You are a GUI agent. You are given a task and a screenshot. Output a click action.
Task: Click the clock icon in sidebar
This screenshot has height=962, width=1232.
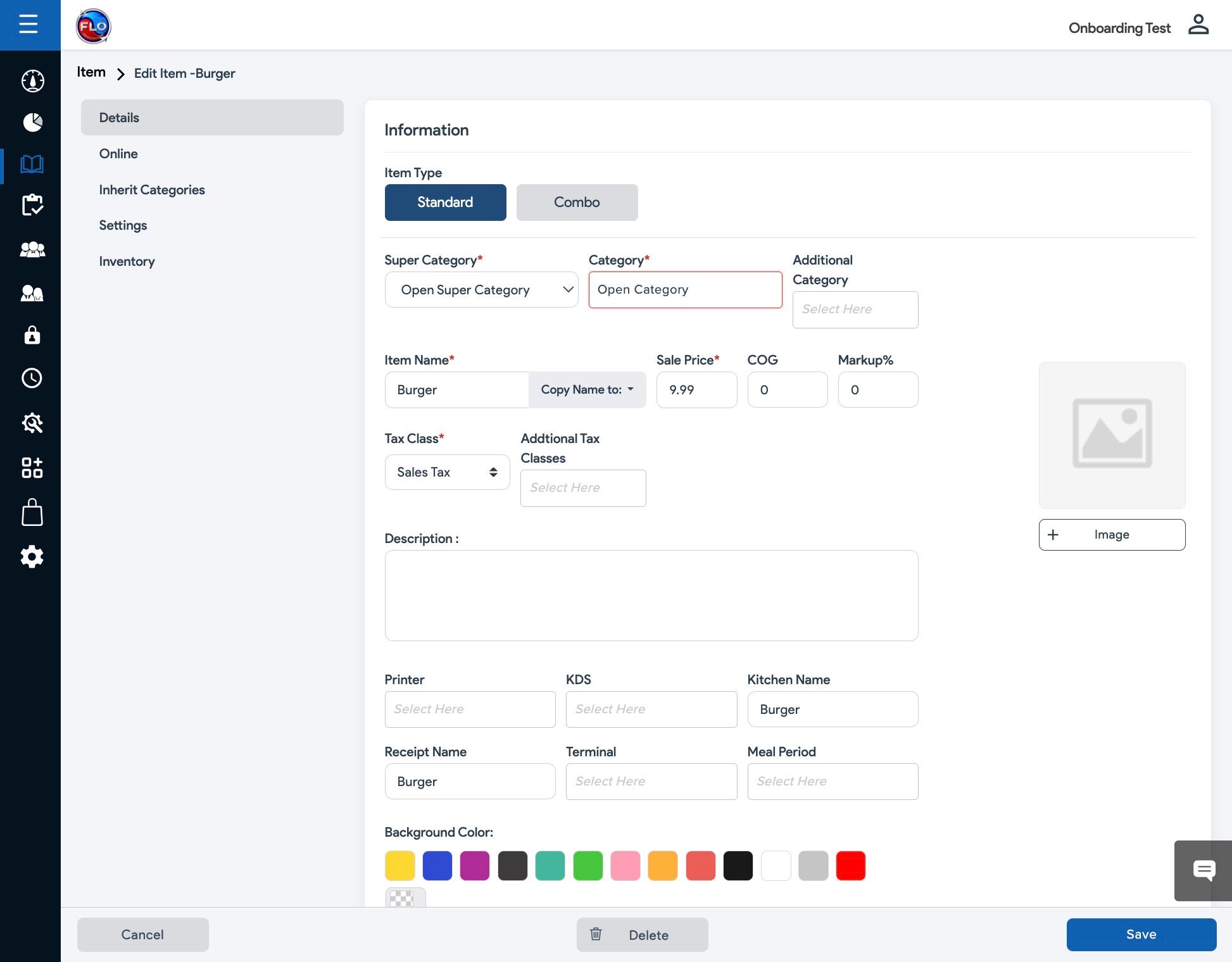tap(32, 378)
